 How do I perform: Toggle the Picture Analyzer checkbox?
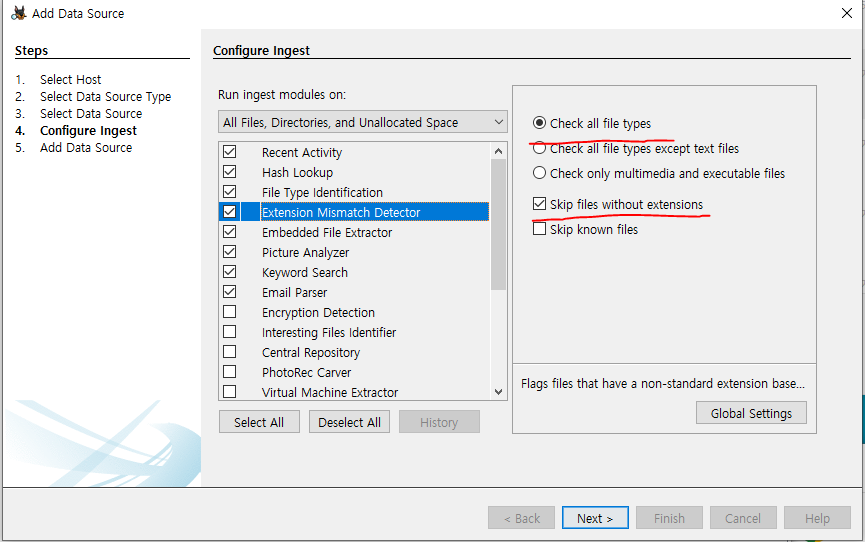[x=229, y=252]
